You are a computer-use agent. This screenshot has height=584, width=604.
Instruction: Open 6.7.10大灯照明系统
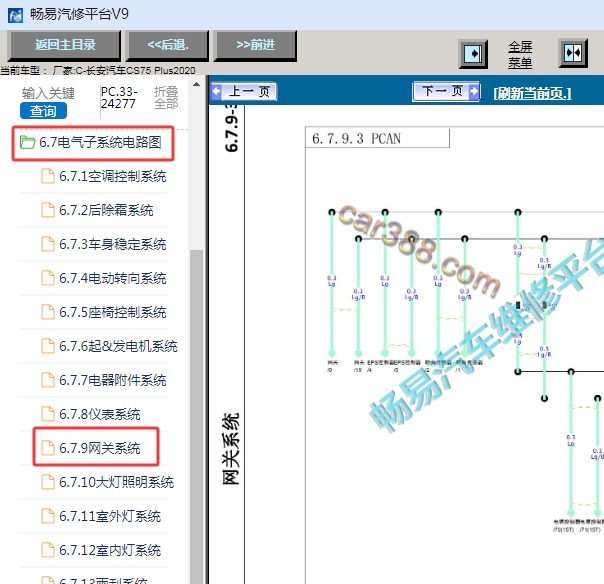pos(116,482)
